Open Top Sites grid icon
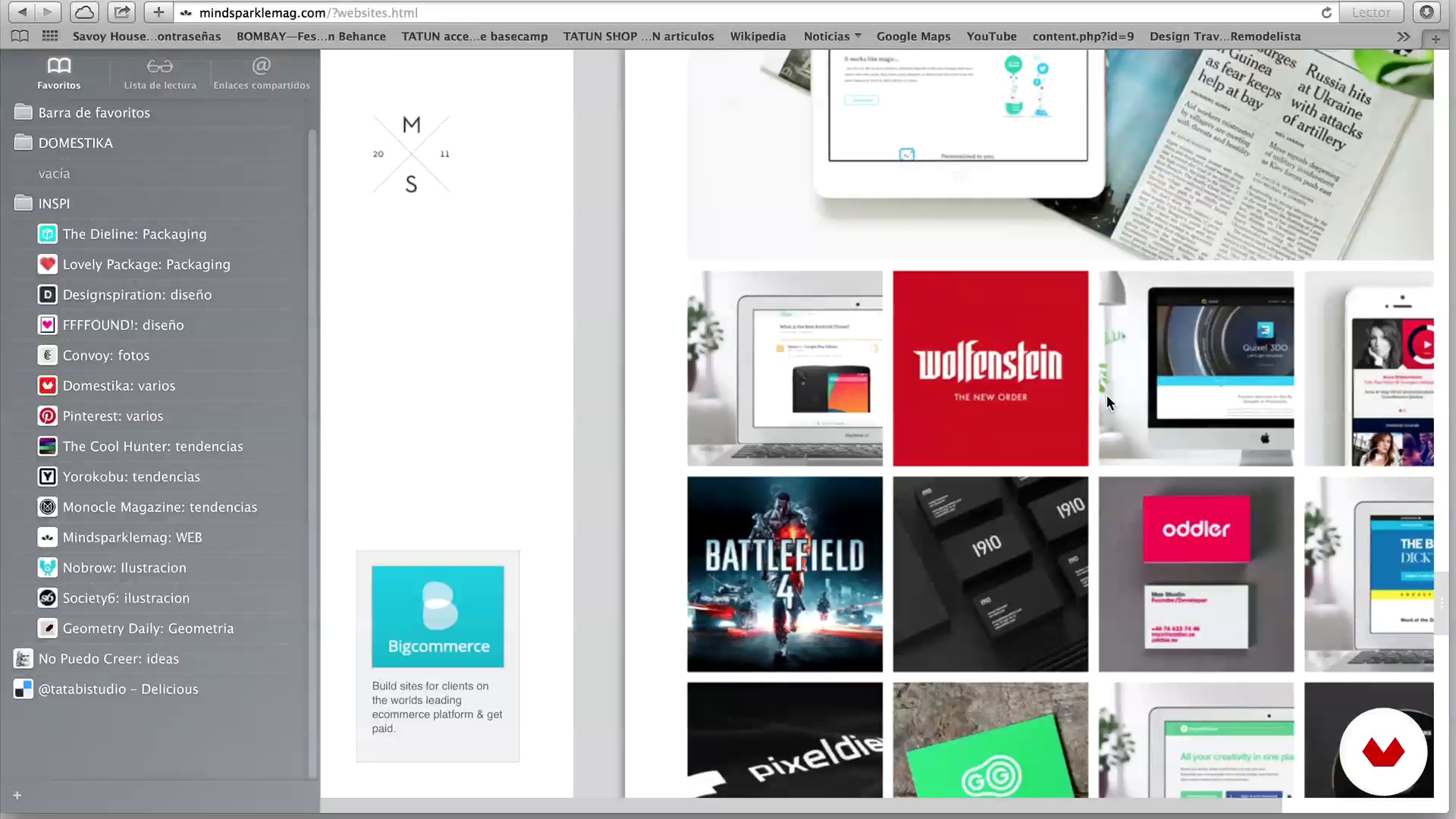Screen dimensions: 1456x819 click(x=50, y=36)
